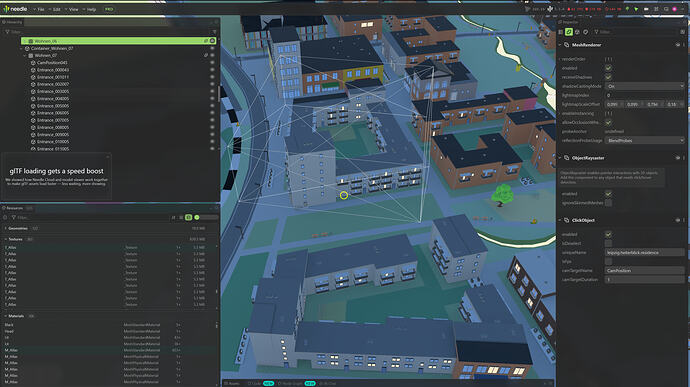
Task: Open the File menu
Action: click(40, 9)
